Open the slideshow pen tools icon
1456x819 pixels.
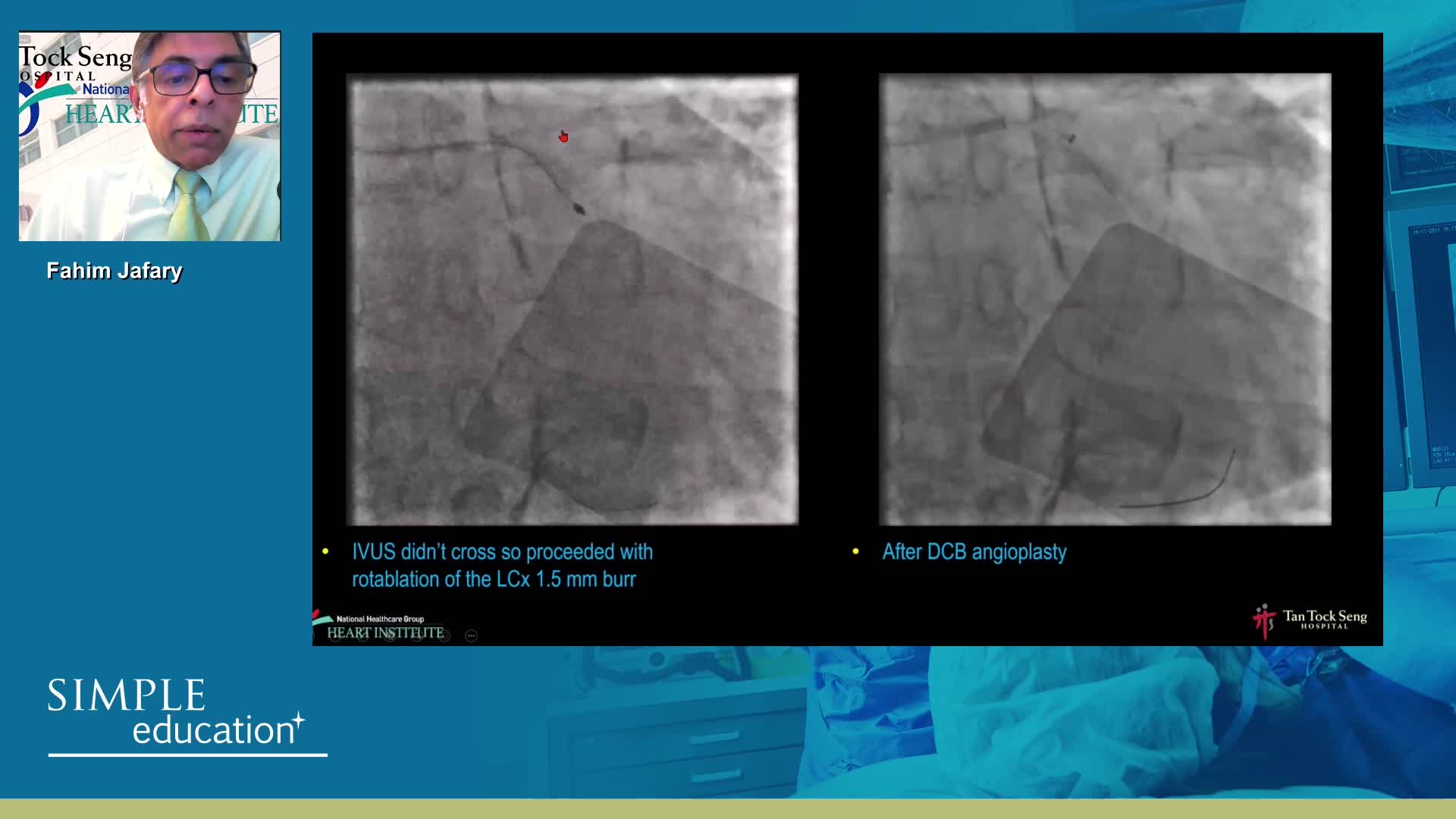390,635
